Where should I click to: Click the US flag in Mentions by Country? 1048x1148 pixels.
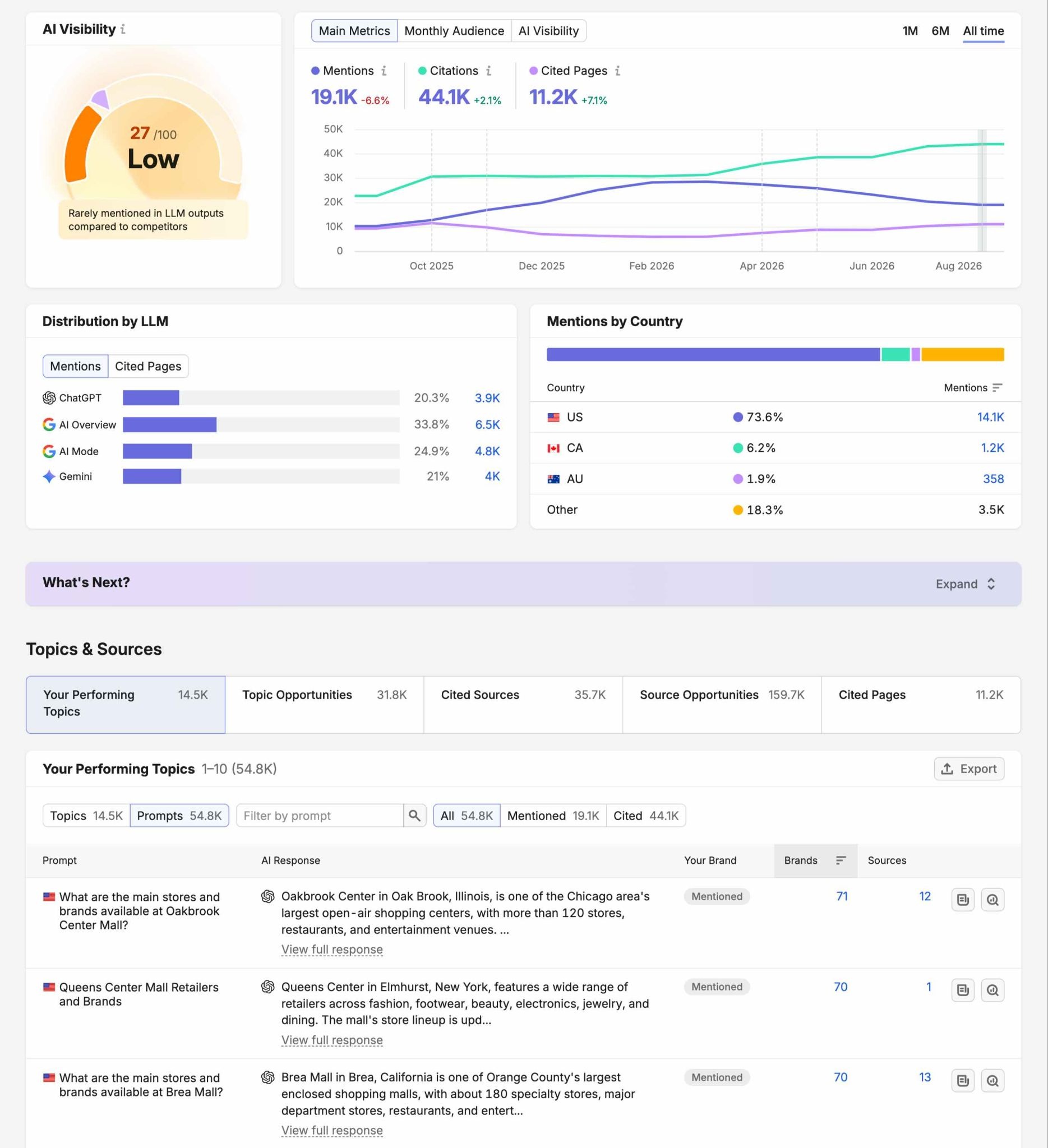coord(553,418)
